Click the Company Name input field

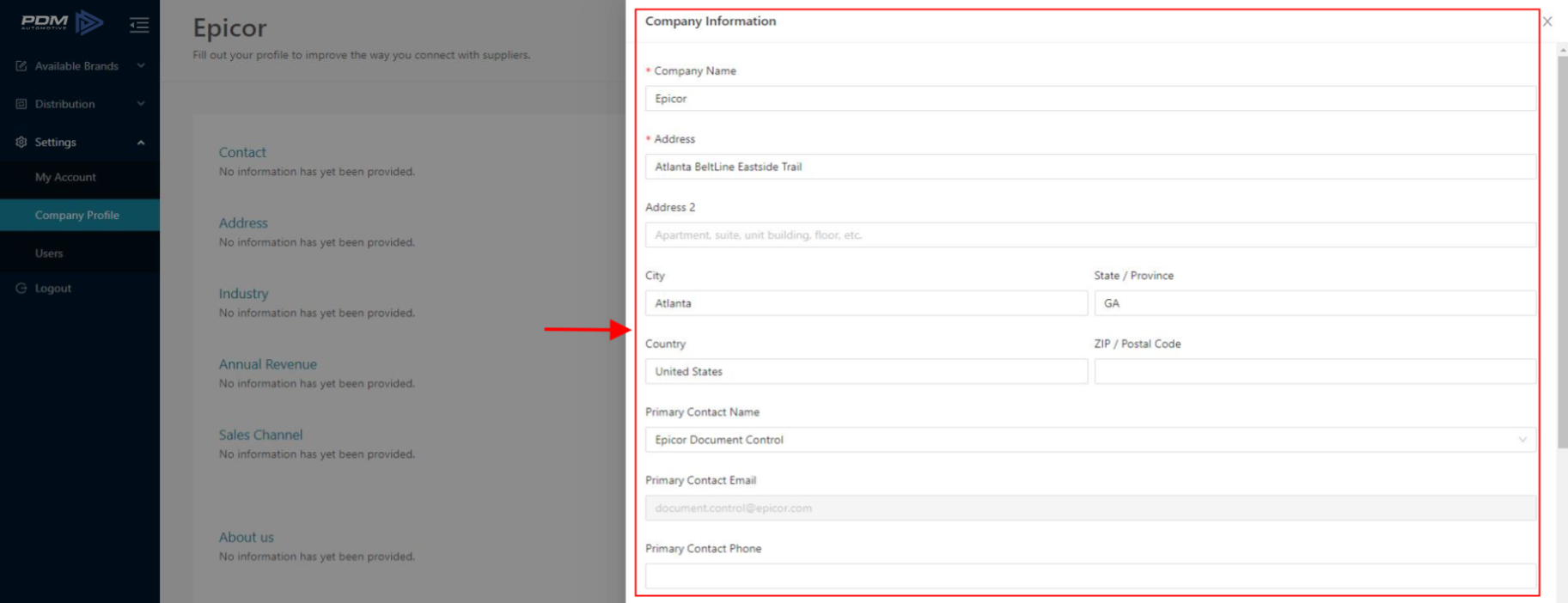(x=1090, y=99)
